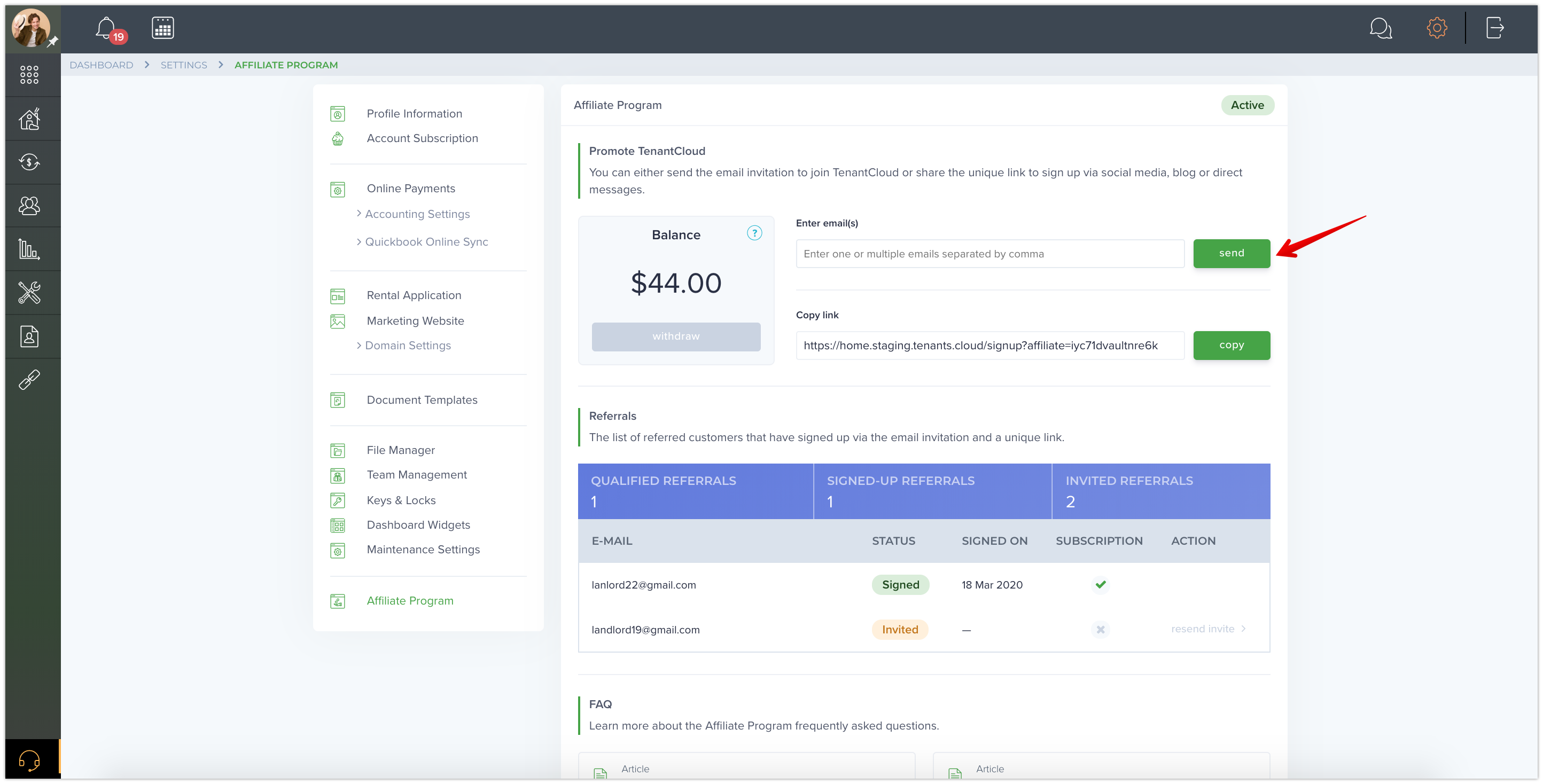The width and height of the screenshot is (1543, 784).
Task: Click the Profile Information icon
Action: (338, 114)
